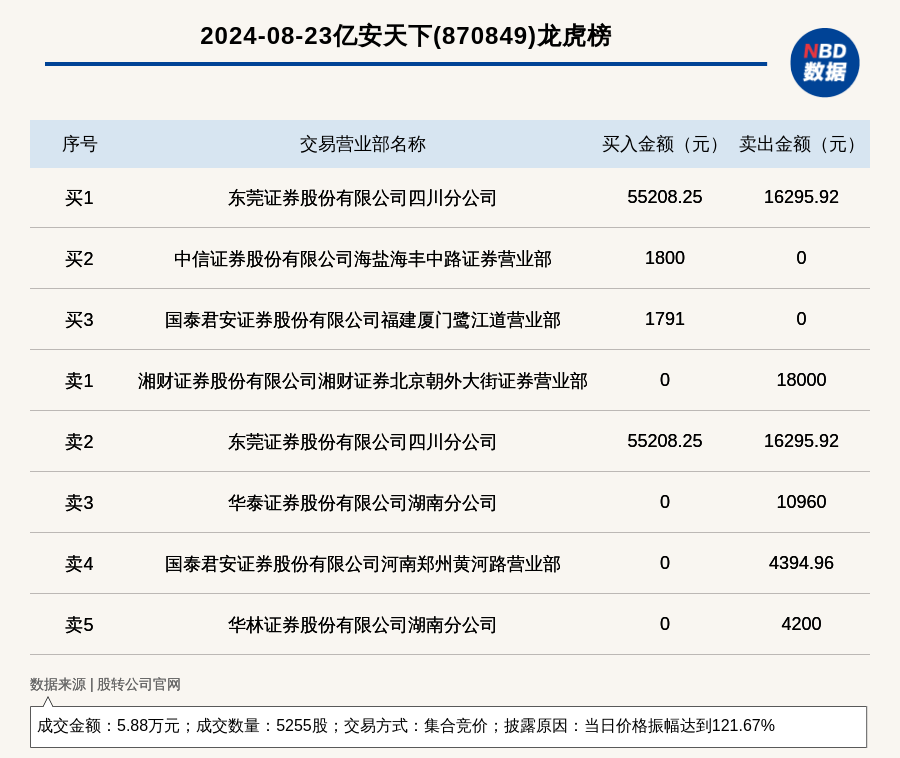The width and height of the screenshot is (900, 758).
Task: Click the 16295.92 sell amount in 卖2 row
Action: coord(801,441)
